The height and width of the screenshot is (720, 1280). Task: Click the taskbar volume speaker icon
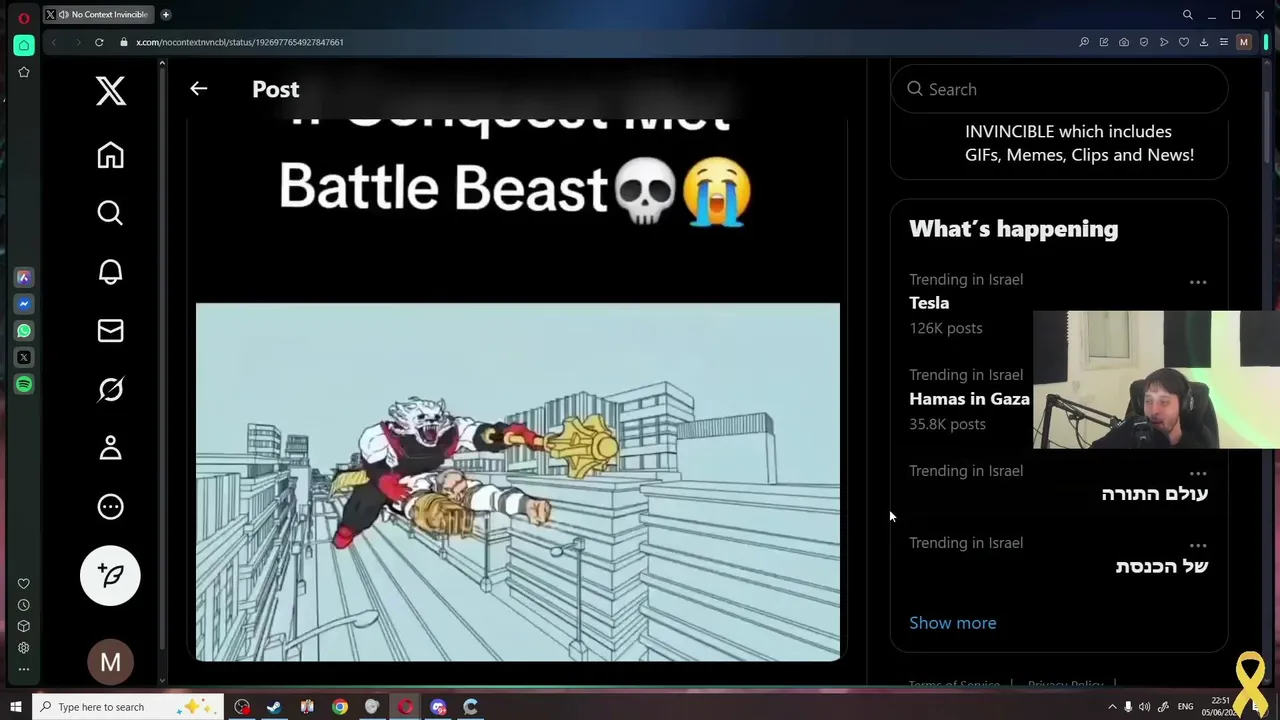(1144, 707)
